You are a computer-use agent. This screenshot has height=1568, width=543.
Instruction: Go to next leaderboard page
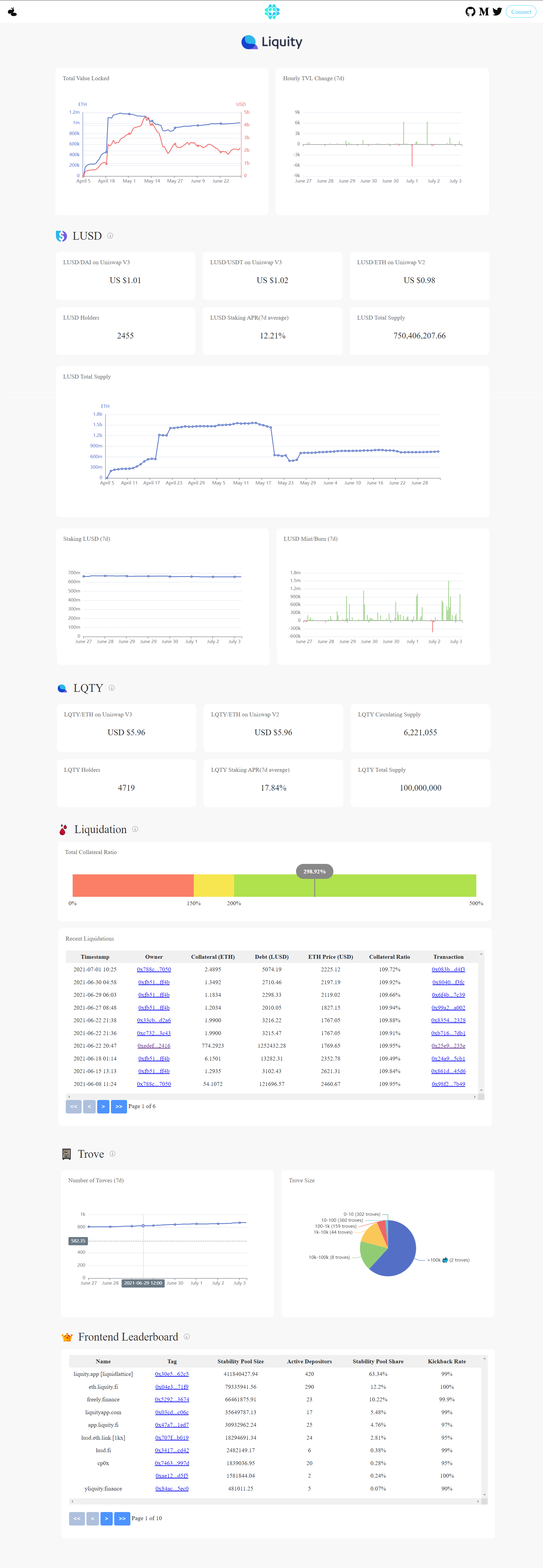106,1518
